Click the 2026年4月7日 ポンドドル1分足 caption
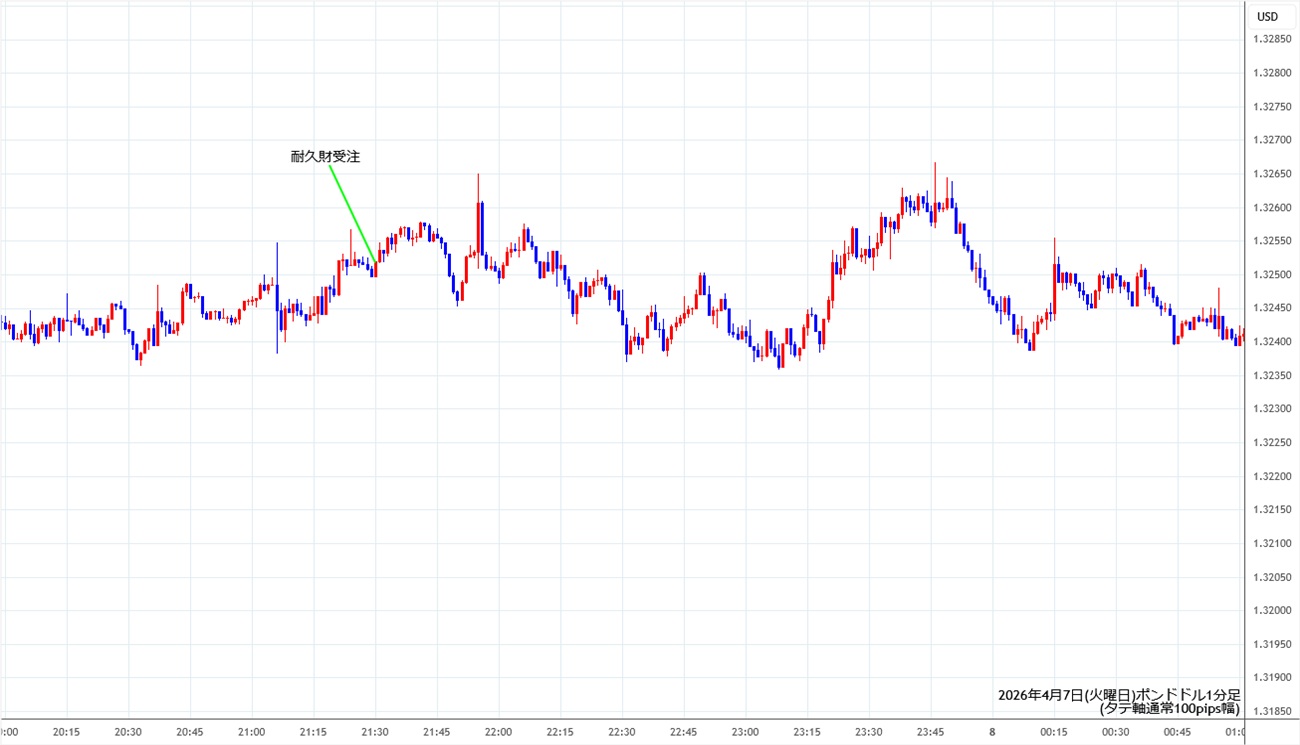The width and height of the screenshot is (1300, 745). [1118, 695]
